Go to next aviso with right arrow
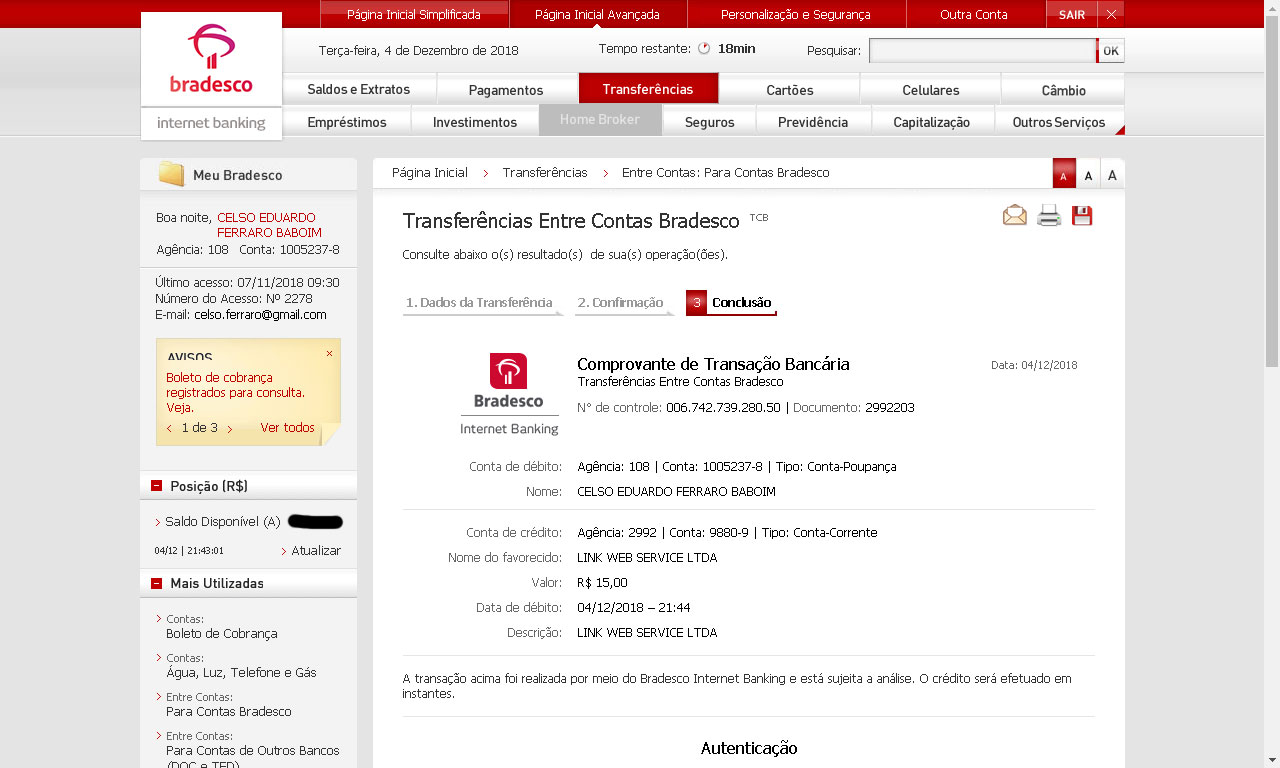Screen dimensions: 1280x768 point(230,429)
